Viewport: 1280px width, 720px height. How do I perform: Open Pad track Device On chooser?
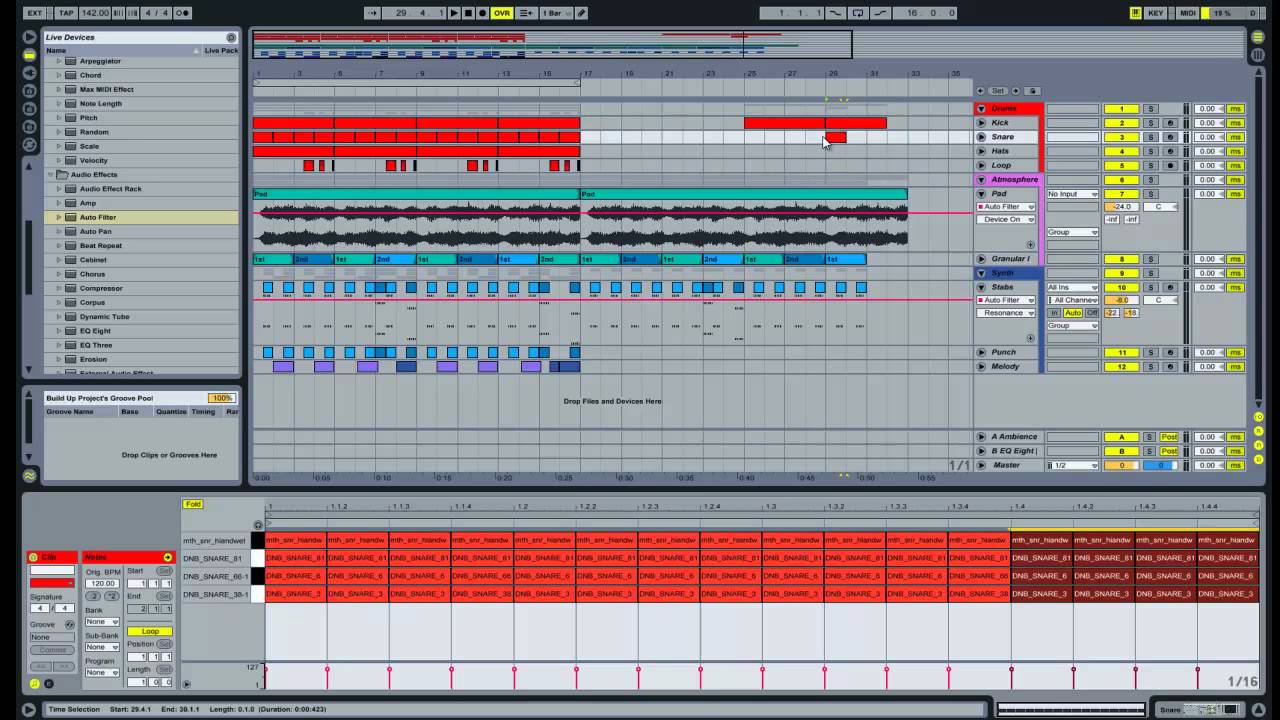[1006, 219]
